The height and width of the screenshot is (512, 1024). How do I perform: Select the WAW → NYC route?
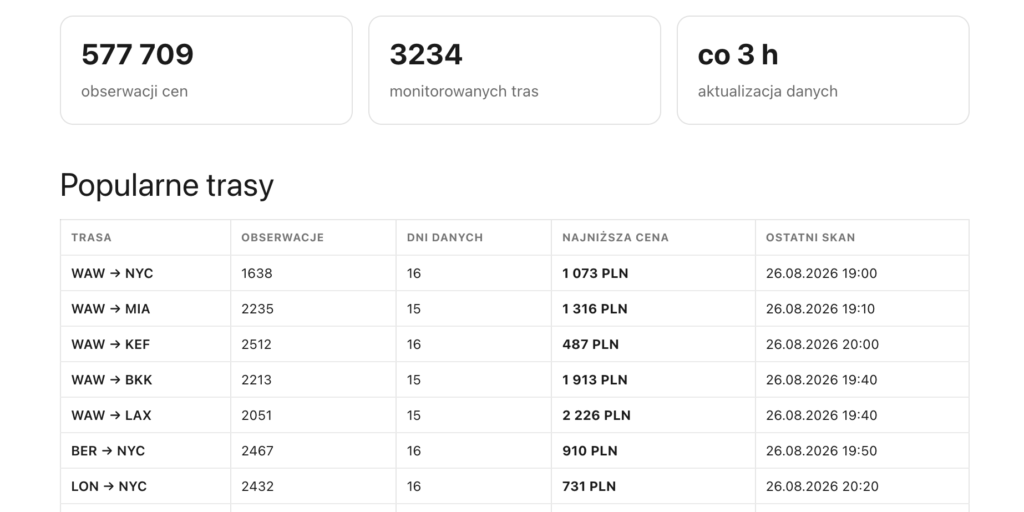point(112,274)
